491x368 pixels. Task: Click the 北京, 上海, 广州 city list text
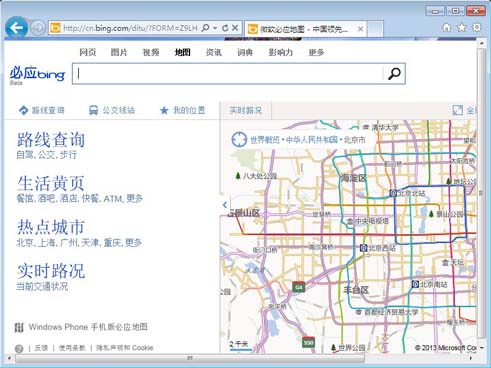(79, 242)
